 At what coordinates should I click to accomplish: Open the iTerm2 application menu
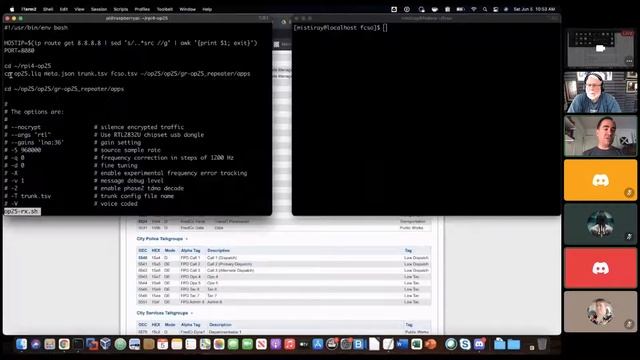pos(29,9)
